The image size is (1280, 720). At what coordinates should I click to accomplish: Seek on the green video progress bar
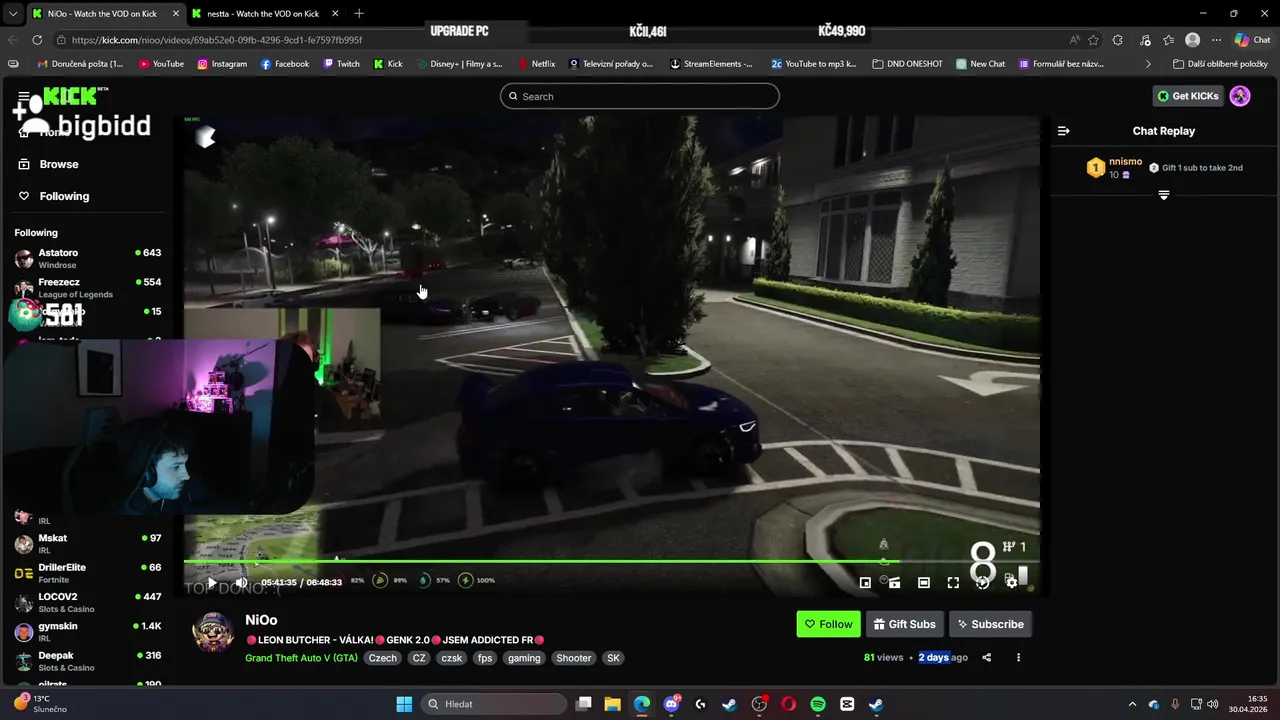pos(611,561)
